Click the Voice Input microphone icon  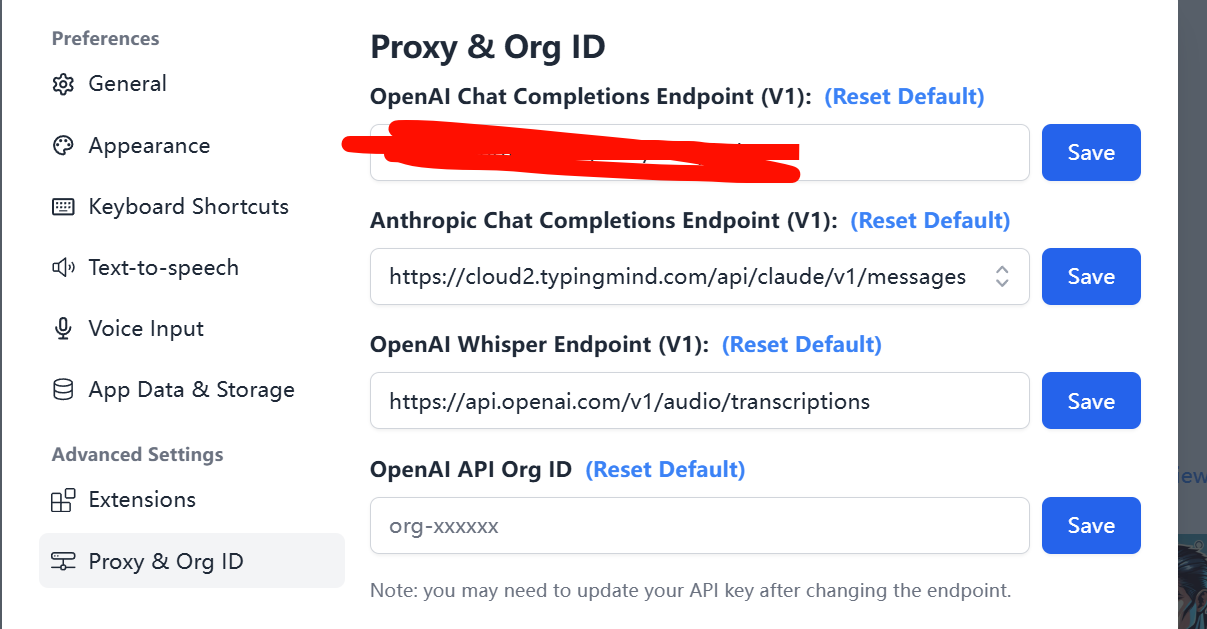point(63,329)
